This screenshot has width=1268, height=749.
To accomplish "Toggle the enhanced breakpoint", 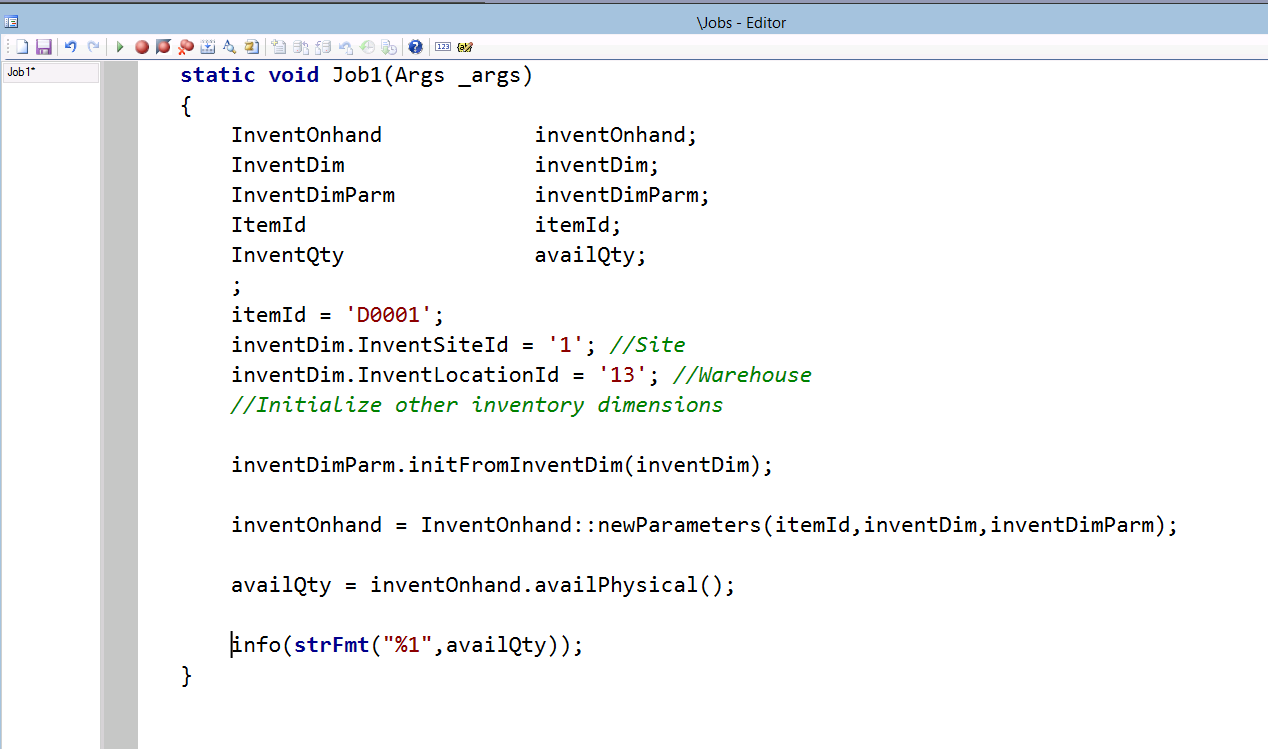I will point(164,47).
